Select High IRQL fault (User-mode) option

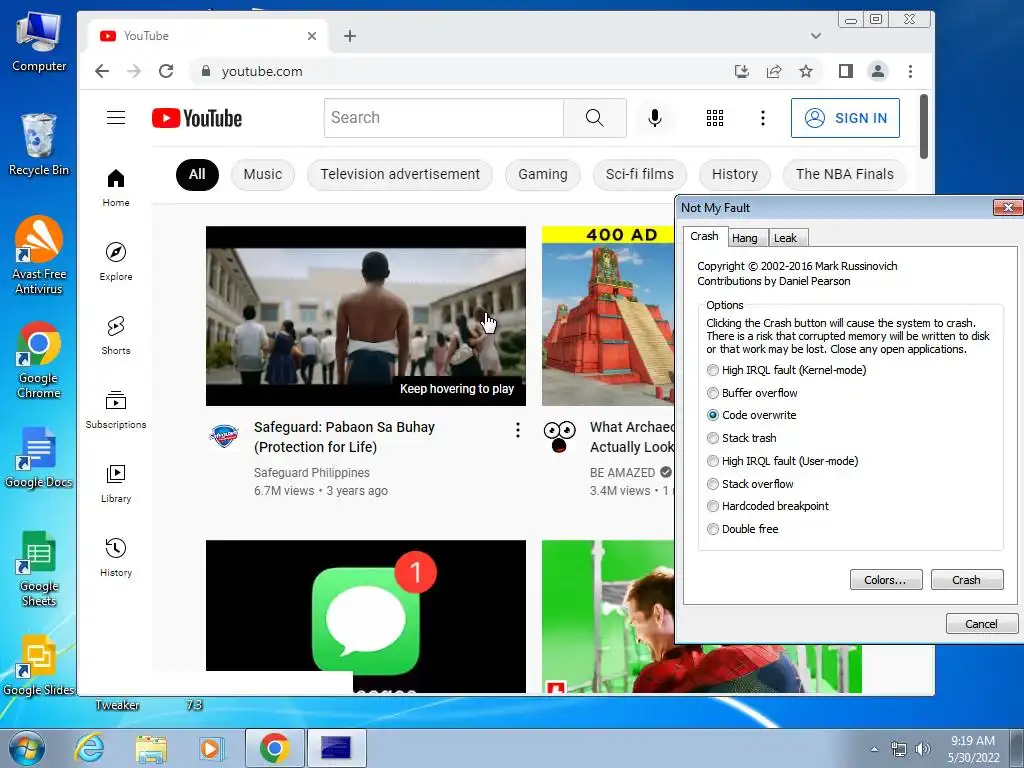click(782, 461)
